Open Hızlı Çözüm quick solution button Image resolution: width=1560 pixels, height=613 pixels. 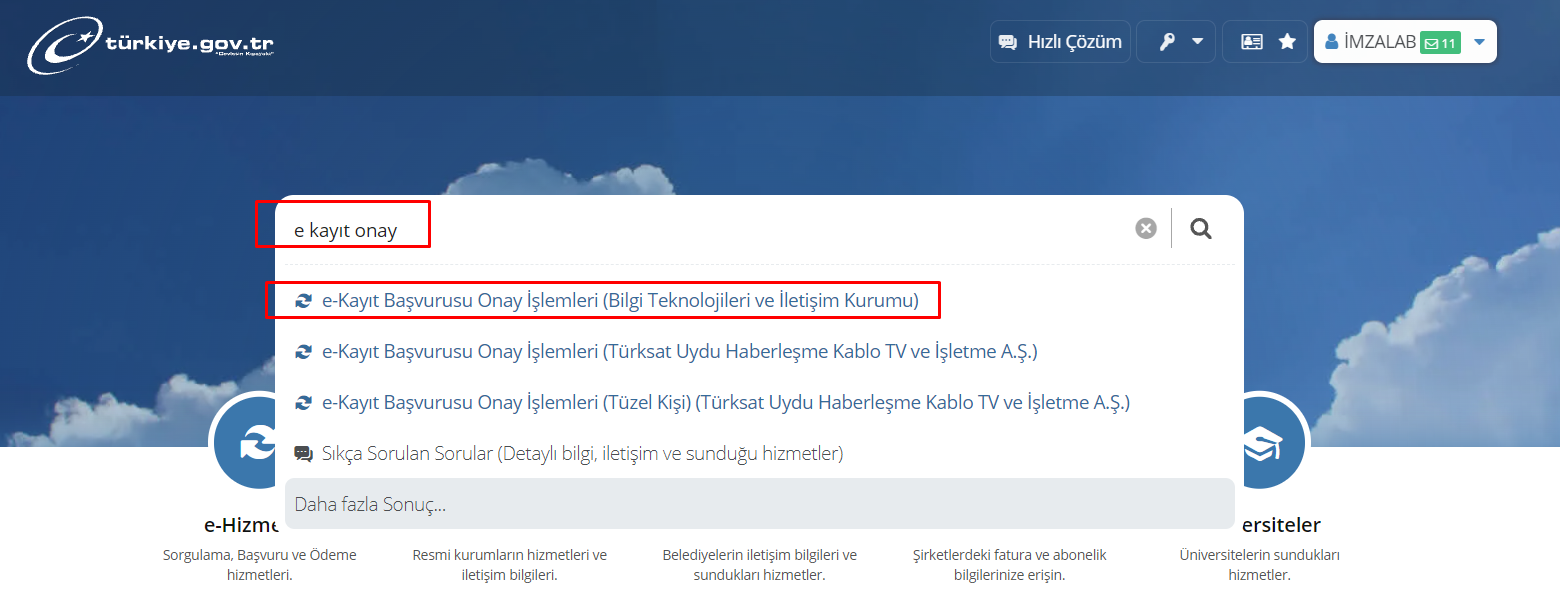[1060, 42]
